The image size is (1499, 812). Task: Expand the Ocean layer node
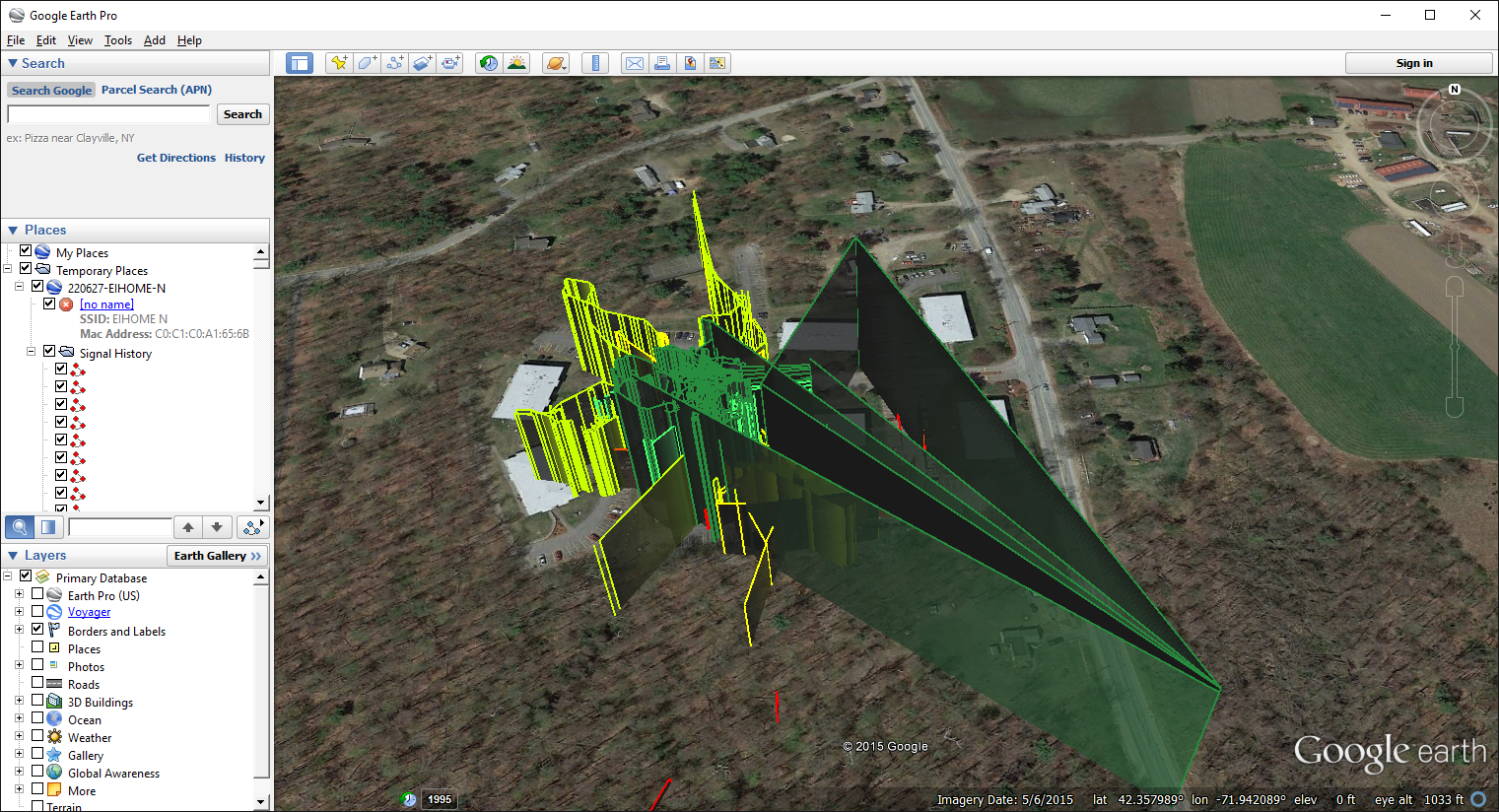pos(19,718)
